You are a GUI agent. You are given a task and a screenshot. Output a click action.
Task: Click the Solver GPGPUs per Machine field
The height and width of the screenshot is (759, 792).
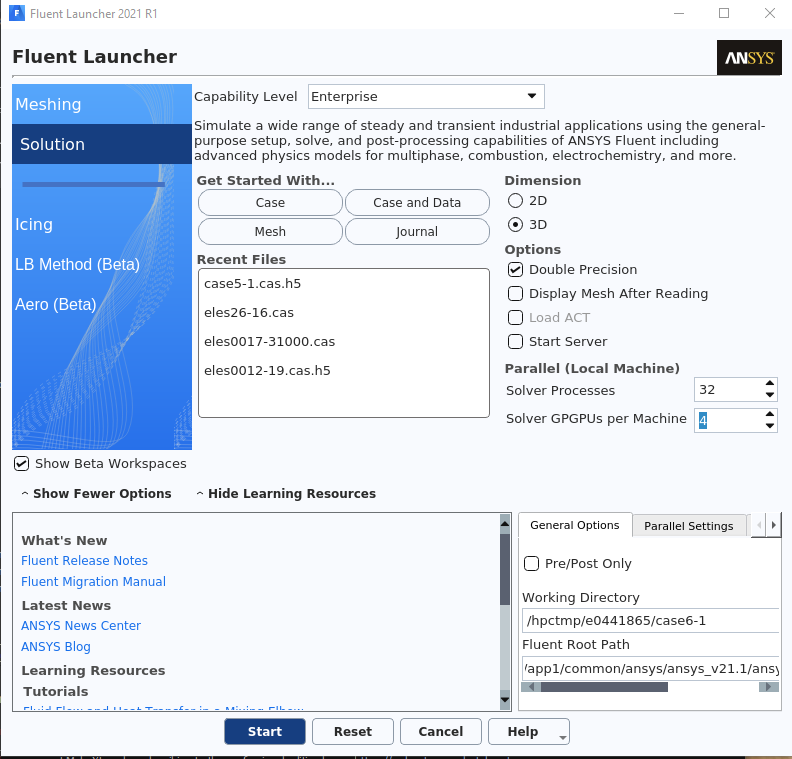pos(729,420)
